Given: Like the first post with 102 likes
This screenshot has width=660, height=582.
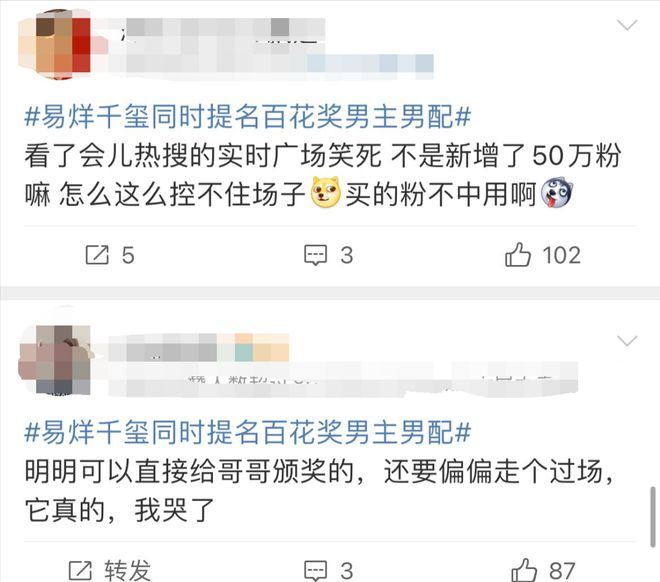Looking at the screenshot, I should pos(518,255).
